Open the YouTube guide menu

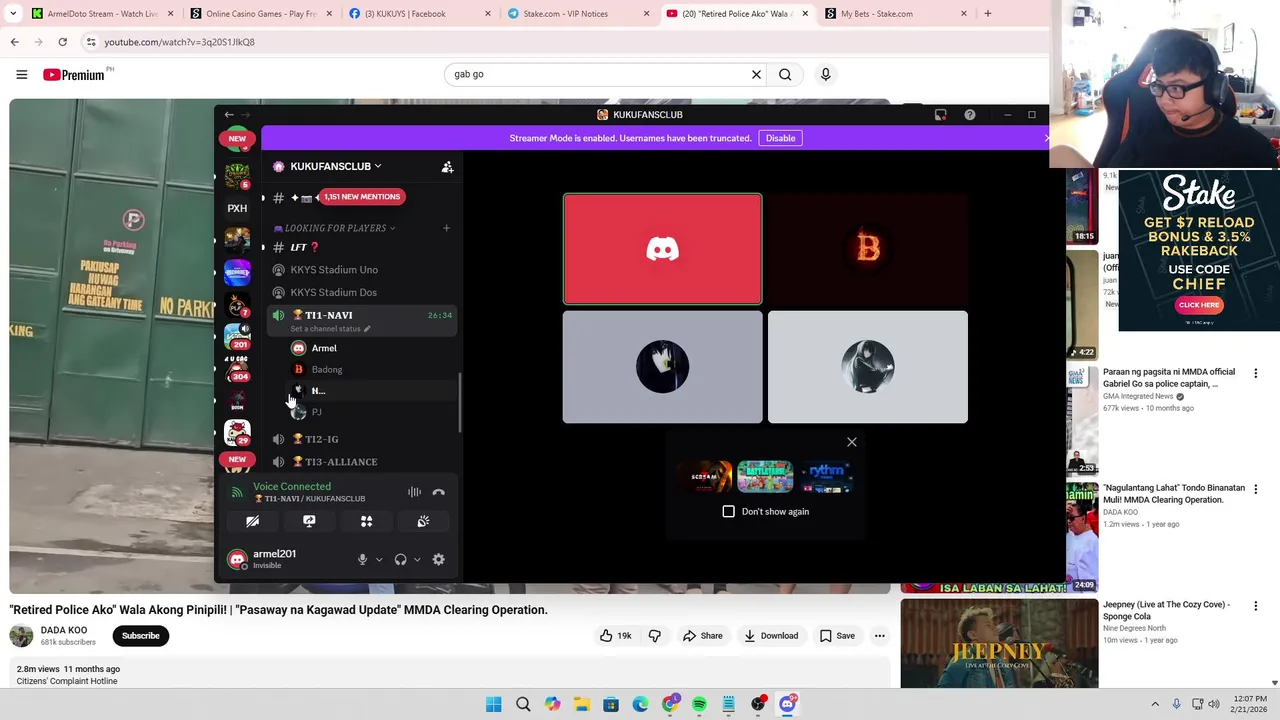click(x=21, y=74)
